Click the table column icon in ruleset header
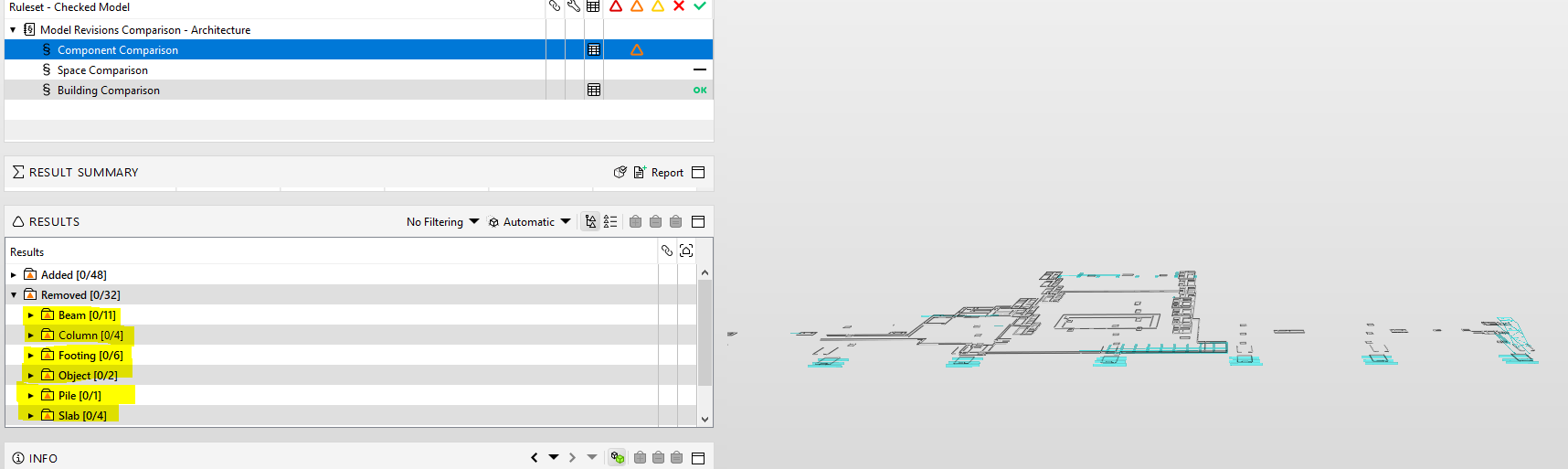 (x=594, y=6)
